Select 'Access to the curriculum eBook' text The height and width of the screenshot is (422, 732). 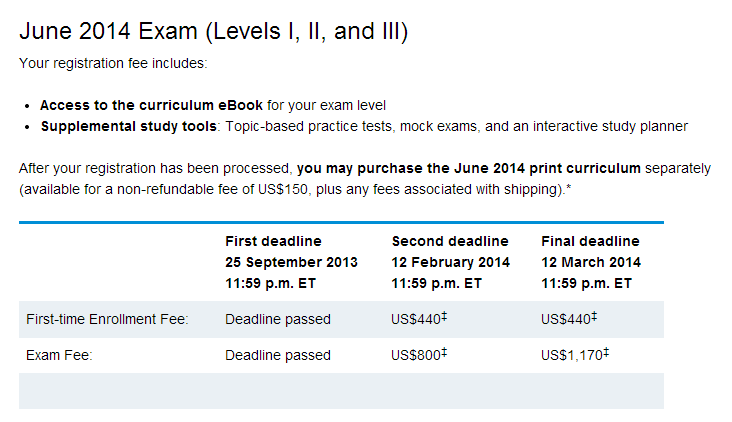[151, 106]
